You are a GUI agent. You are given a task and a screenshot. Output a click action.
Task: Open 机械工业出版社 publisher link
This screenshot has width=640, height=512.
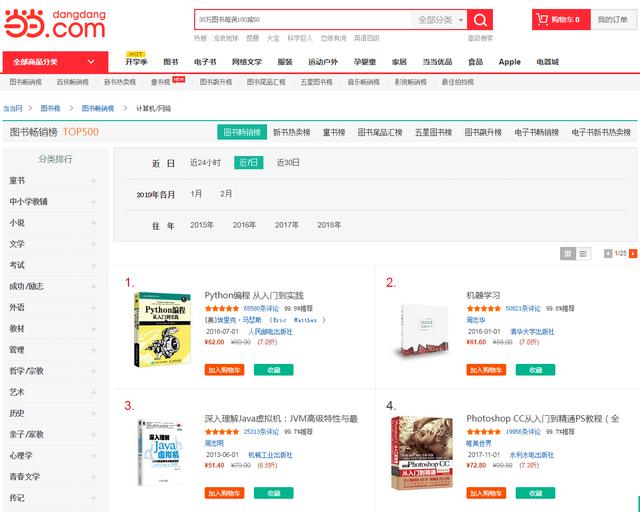tap(270, 455)
